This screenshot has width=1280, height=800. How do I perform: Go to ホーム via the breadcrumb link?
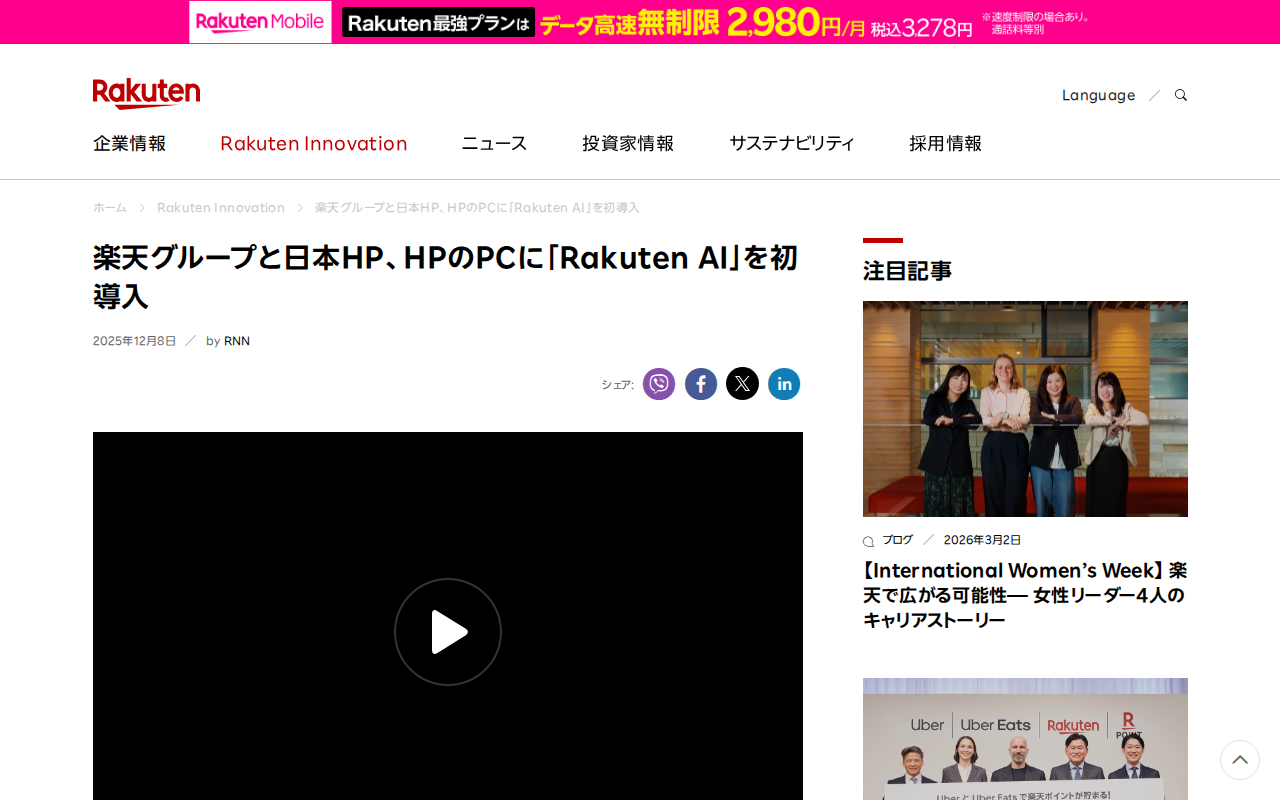[x=109, y=206]
